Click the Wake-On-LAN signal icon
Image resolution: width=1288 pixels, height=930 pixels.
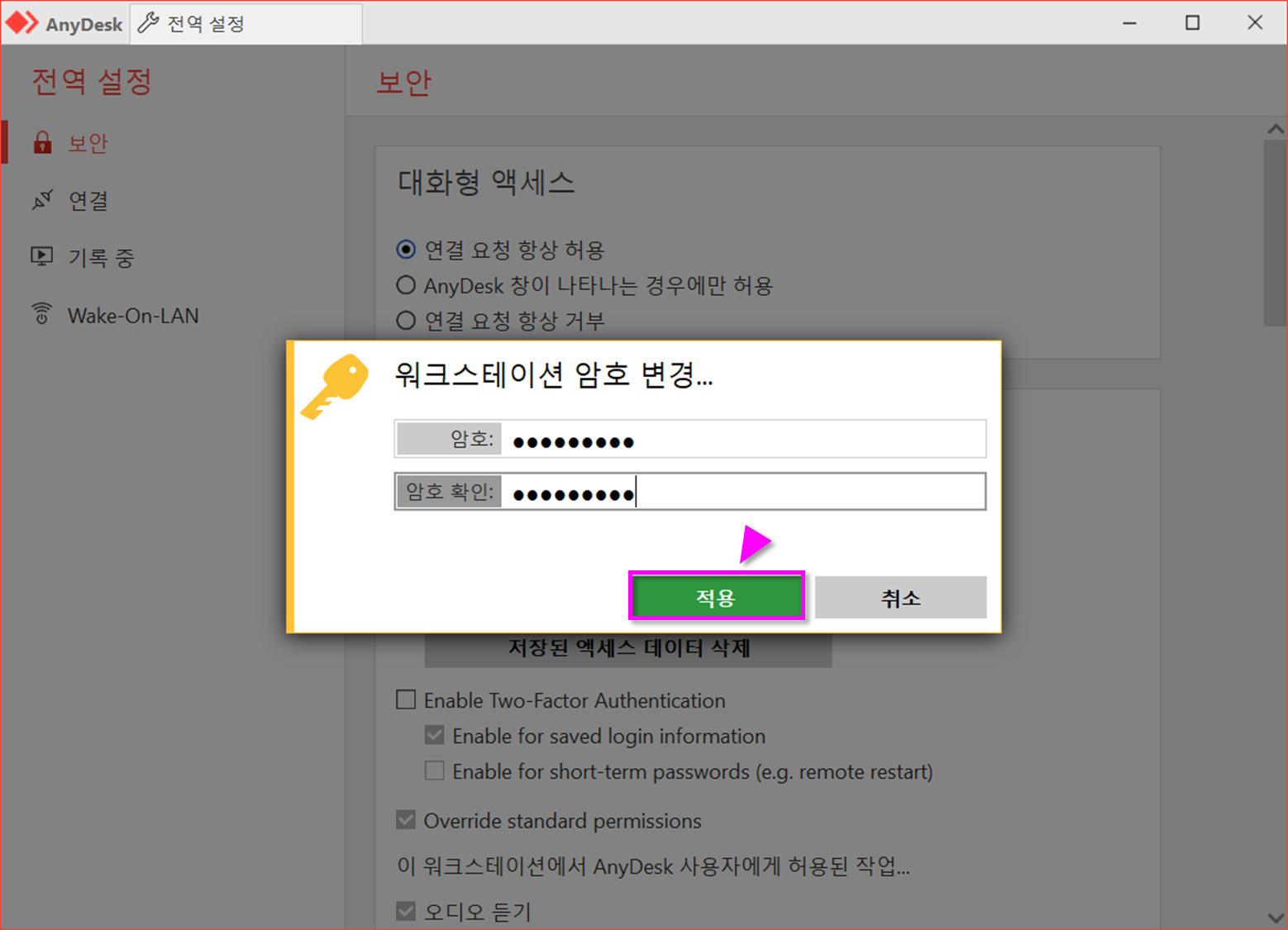pyautogui.click(x=41, y=314)
